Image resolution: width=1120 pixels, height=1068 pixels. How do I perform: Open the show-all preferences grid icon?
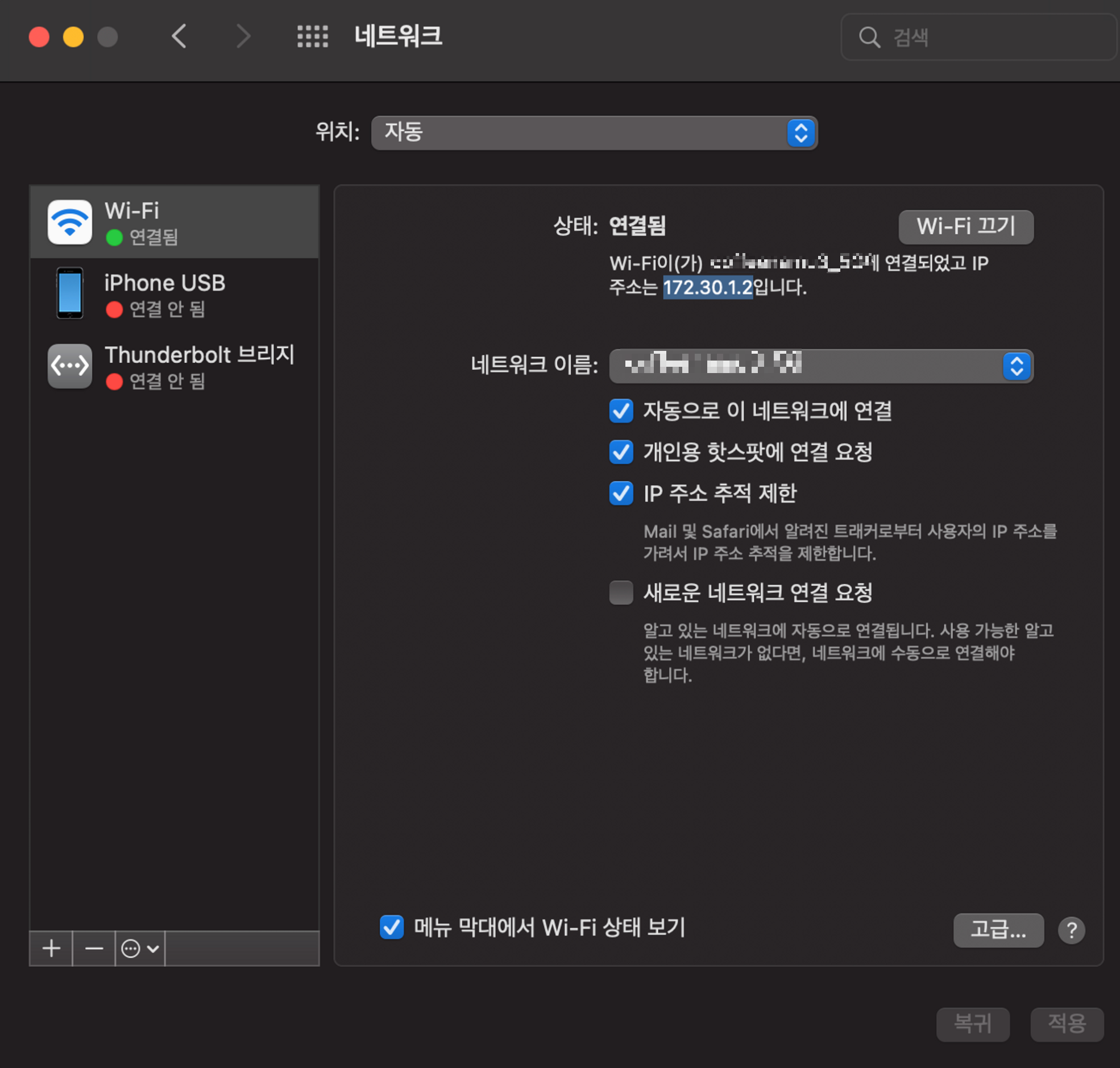[x=313, y=36]
